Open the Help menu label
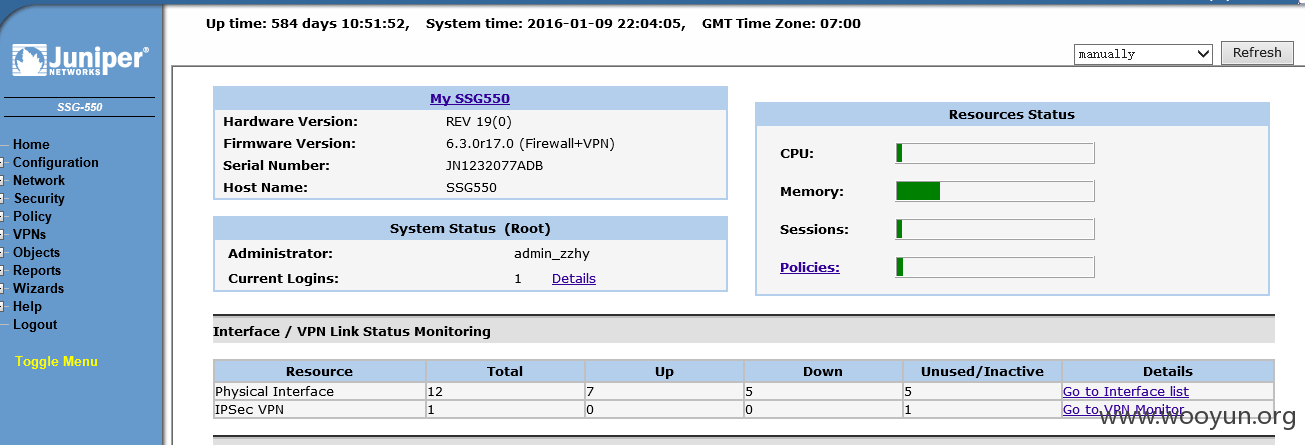This screenshot has height=445, width=1305. pos(27,306)
